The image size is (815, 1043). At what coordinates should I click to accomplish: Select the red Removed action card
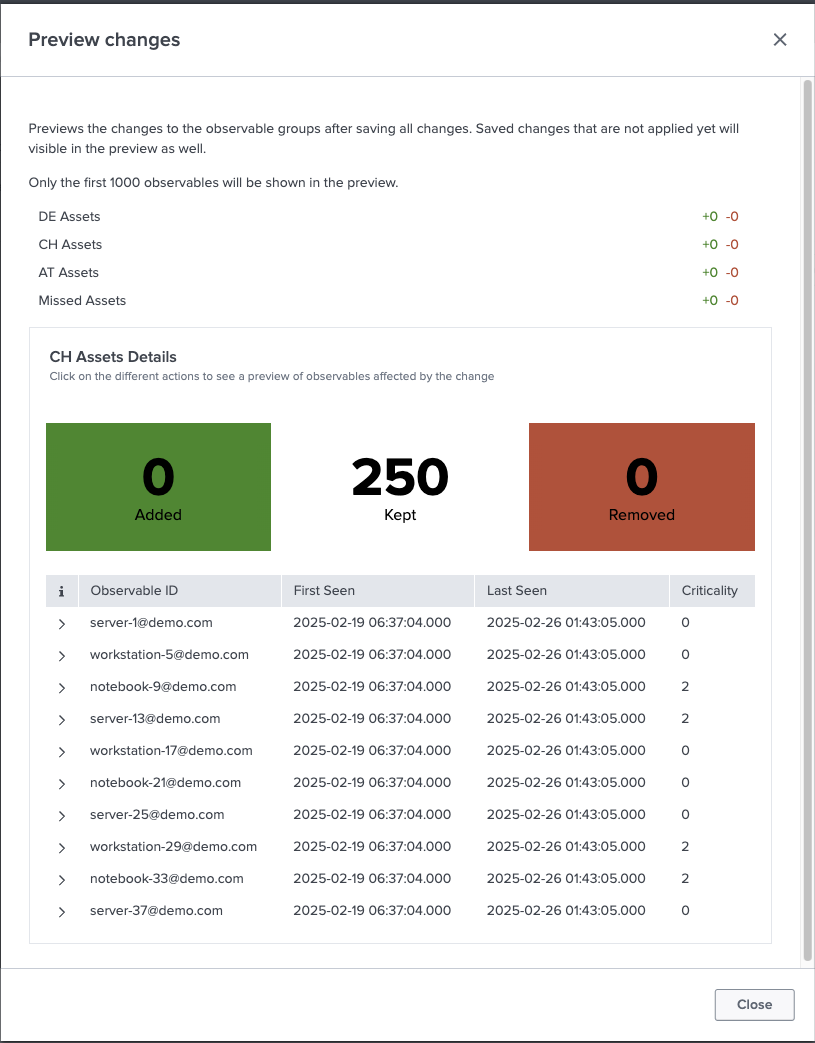tap(641, 487)
